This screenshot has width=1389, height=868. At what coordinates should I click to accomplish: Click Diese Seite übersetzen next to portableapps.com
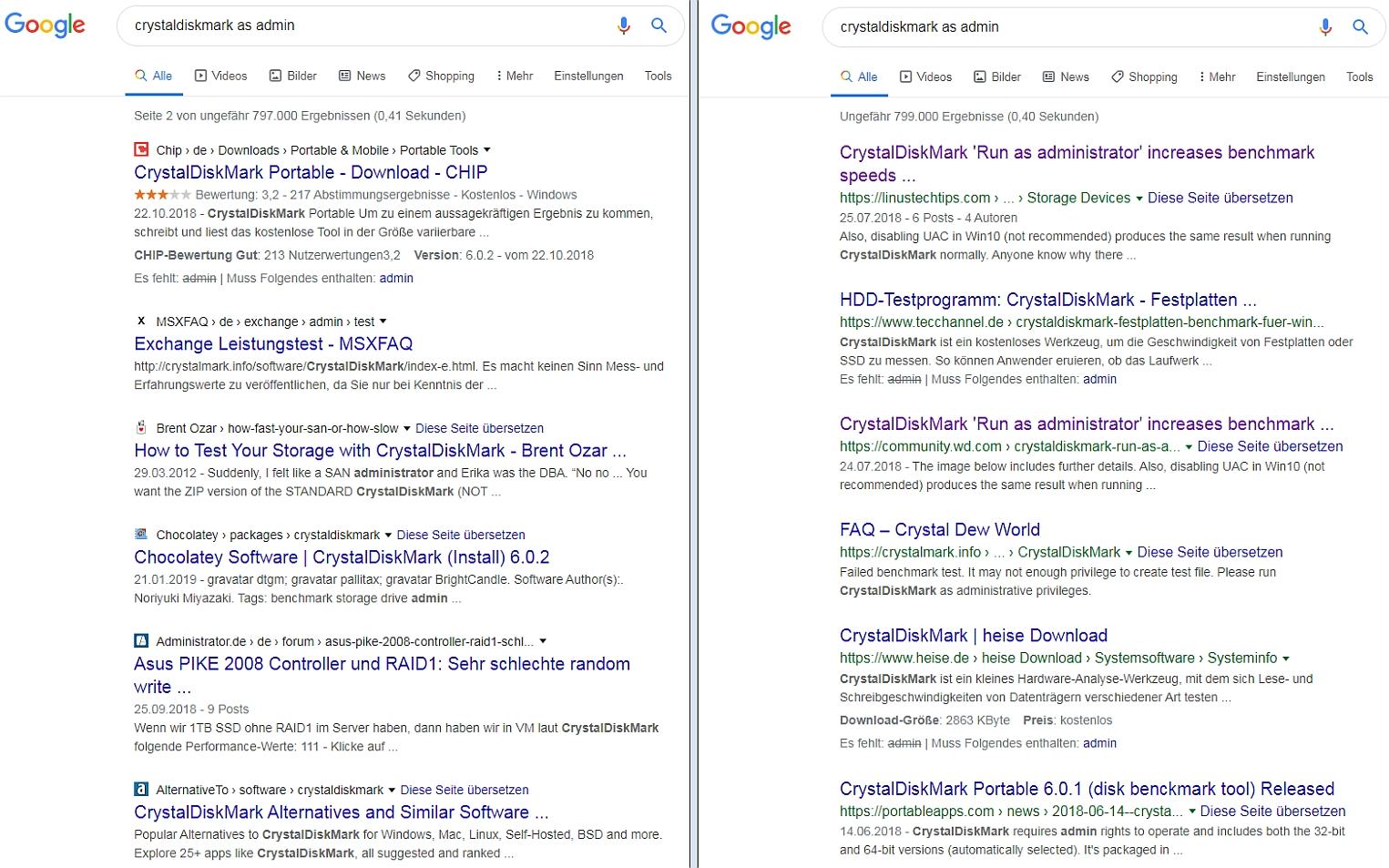1272,811
